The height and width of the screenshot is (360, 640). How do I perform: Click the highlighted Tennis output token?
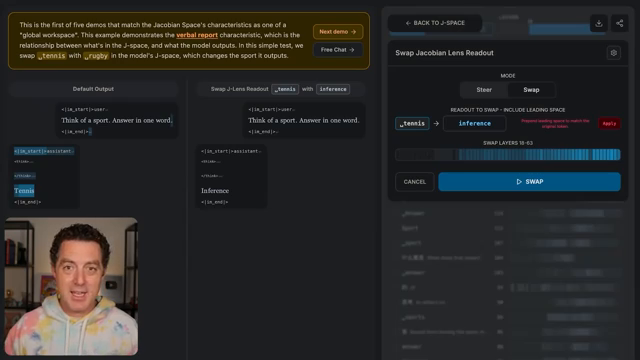24,191
